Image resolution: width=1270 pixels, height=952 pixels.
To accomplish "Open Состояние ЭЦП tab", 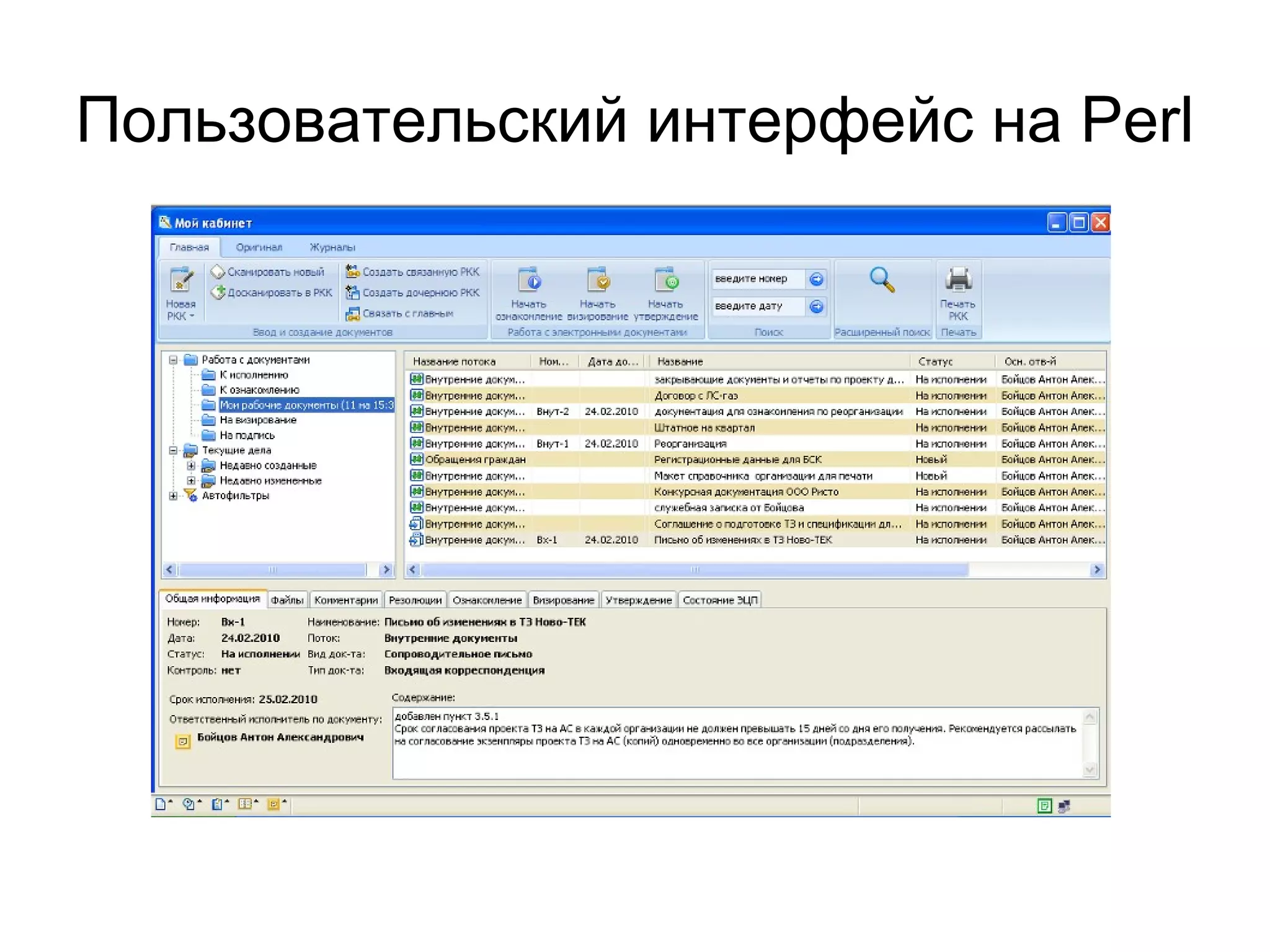I will point(719,600).
